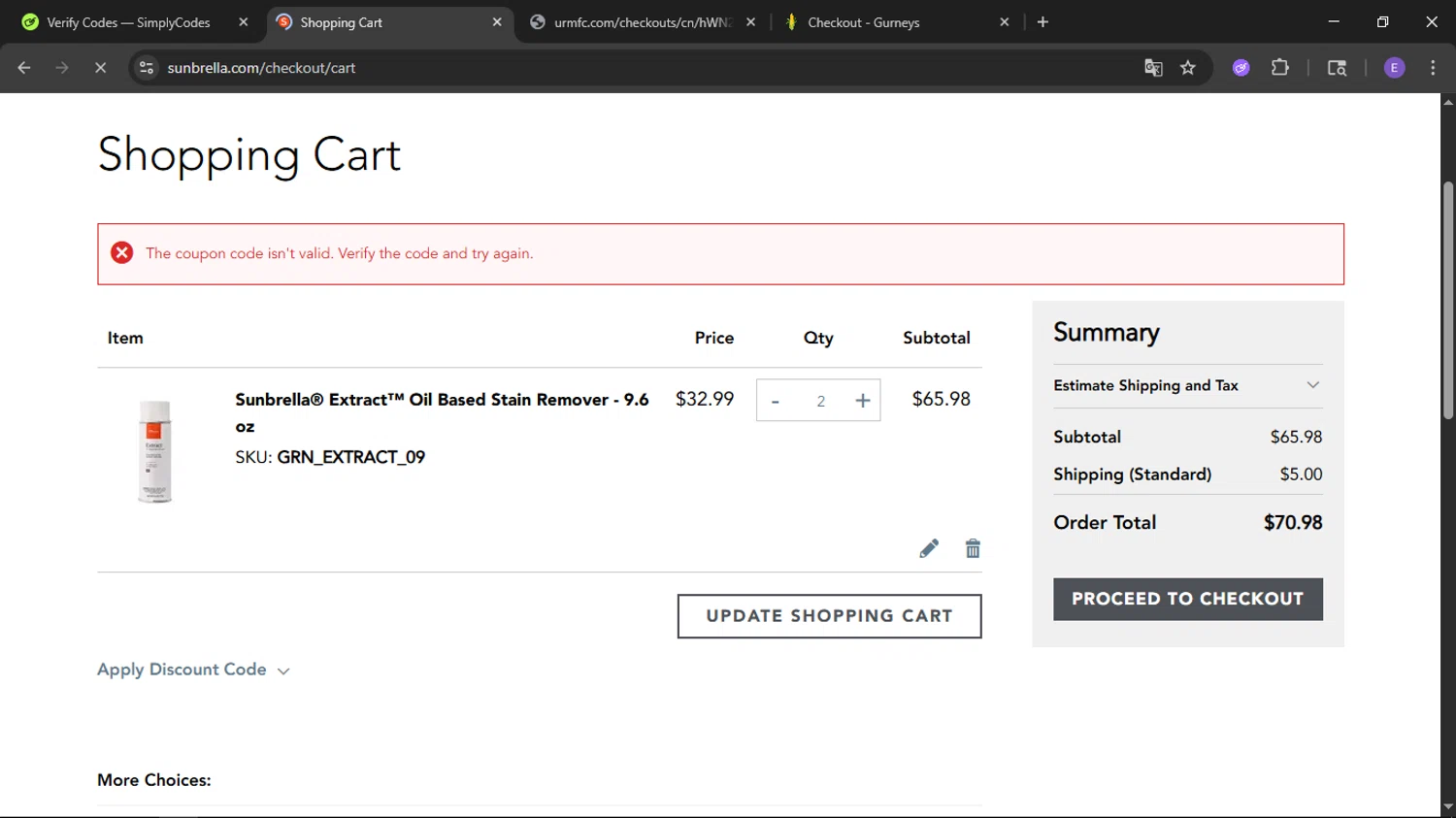Click the red error icon in alert
This screenshot has width=1456, height=818.
point(122,253)
